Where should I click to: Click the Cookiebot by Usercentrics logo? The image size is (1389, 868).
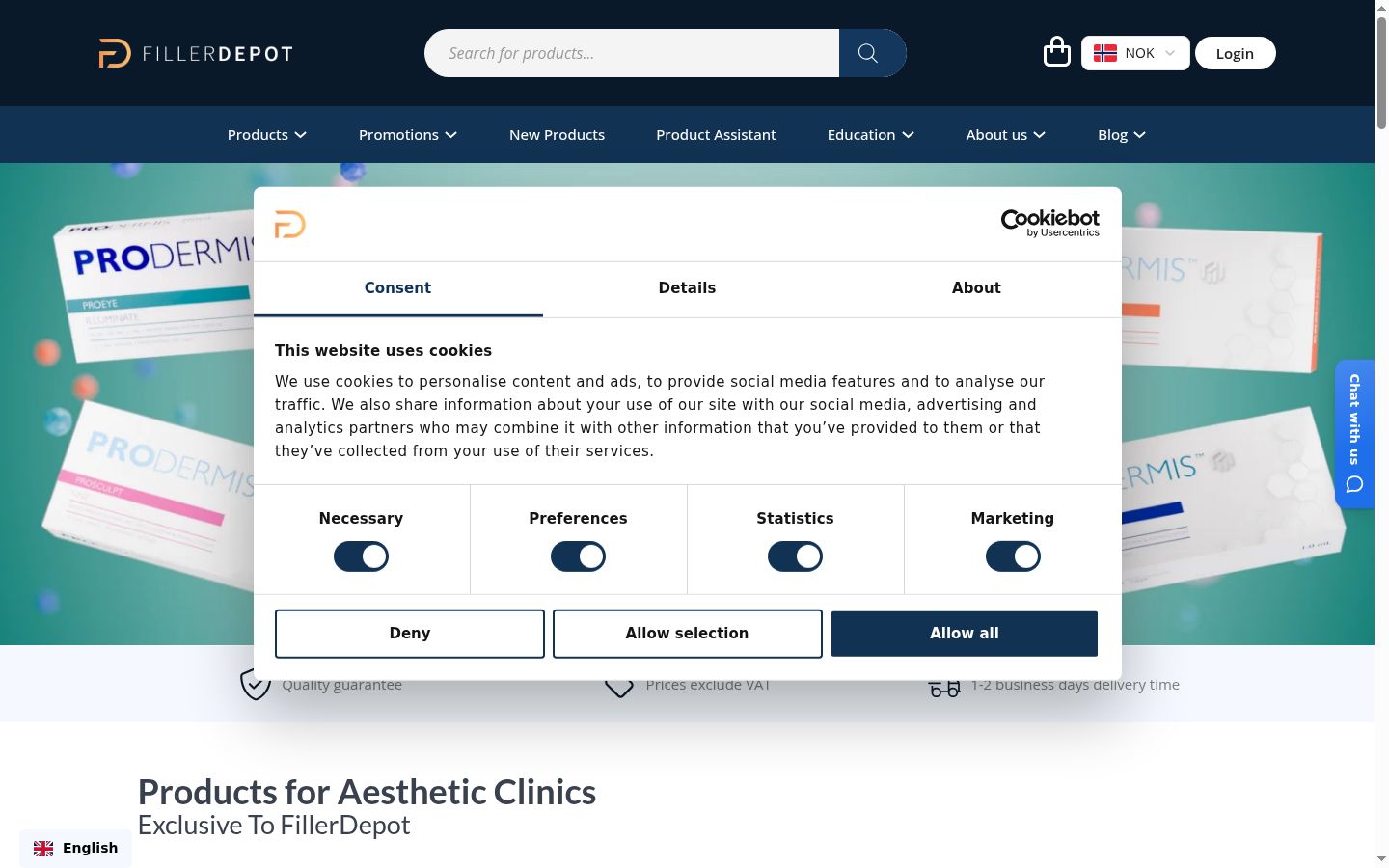(x=1050, y=223)
